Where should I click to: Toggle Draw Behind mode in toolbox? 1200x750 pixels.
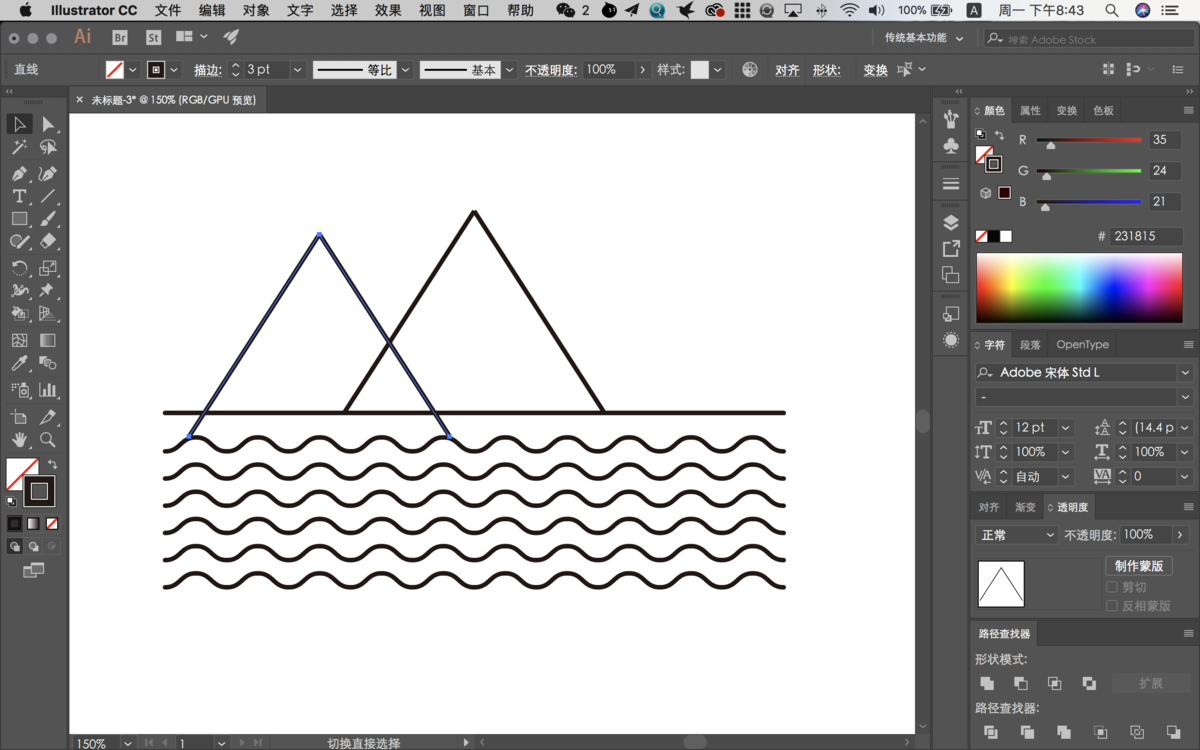(x=33, y=547)
